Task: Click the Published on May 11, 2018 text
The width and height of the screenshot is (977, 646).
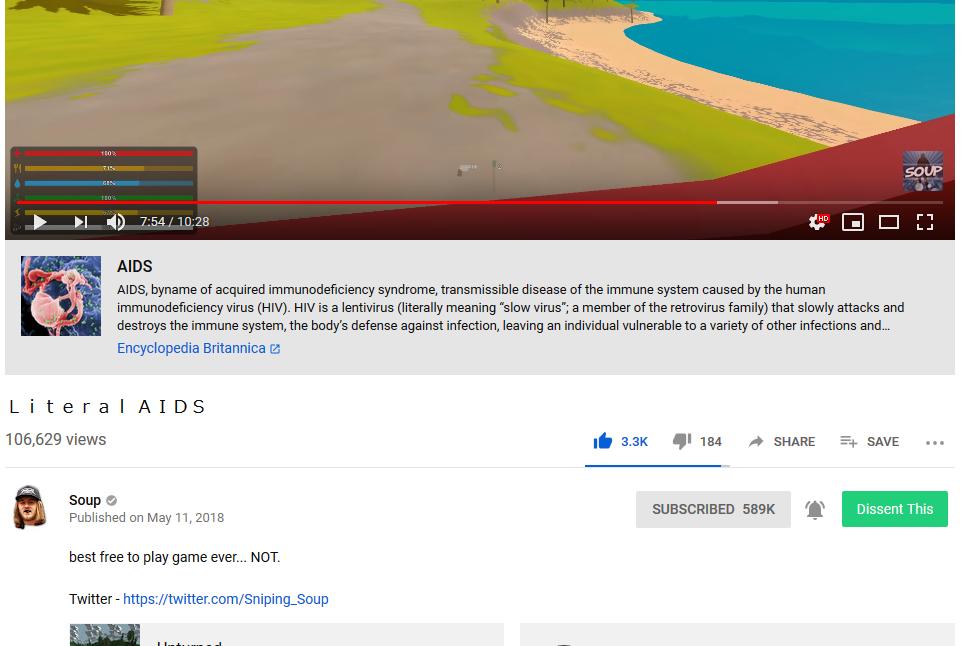Action: point(146,518)
